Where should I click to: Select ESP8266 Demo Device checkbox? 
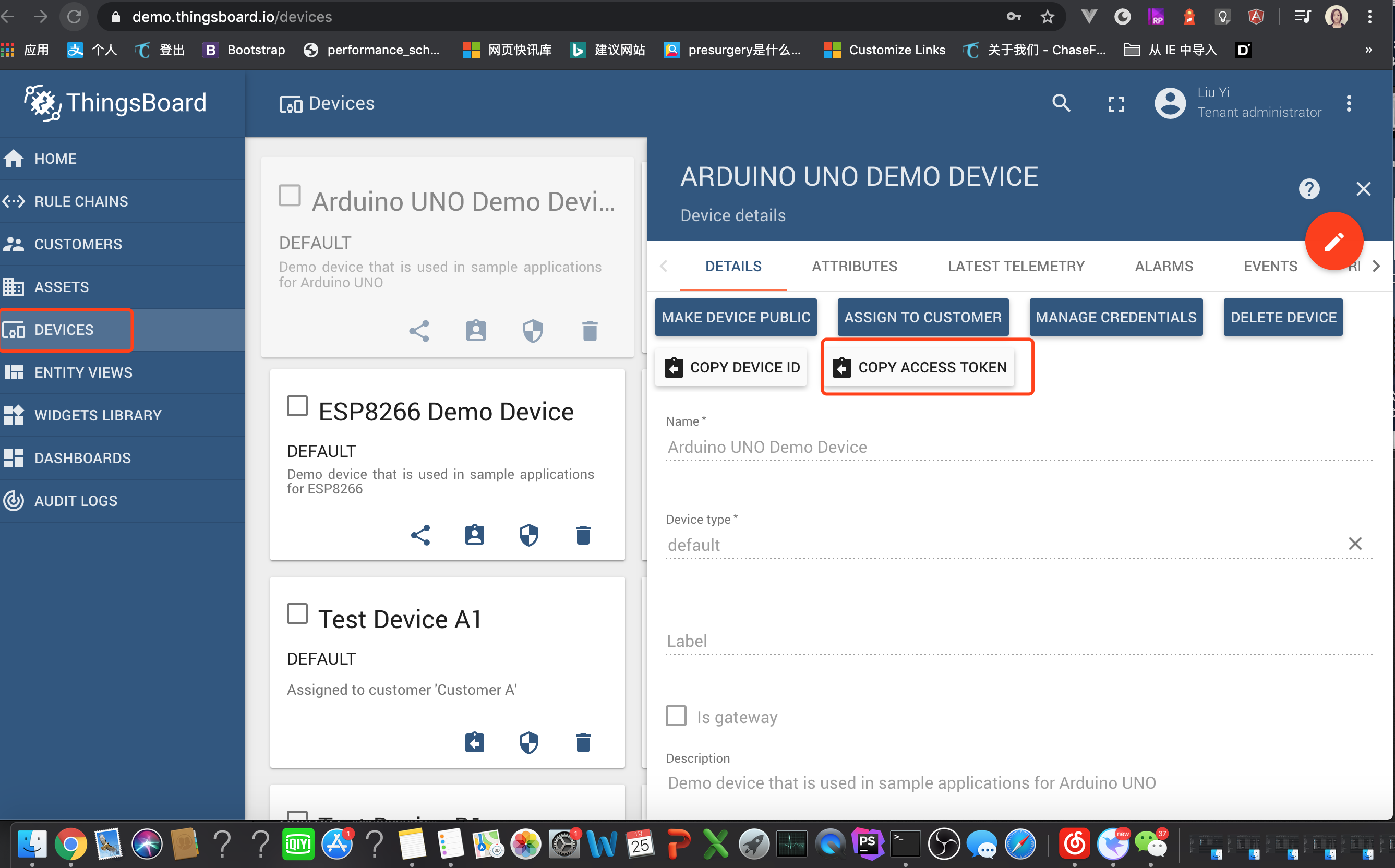tap(297, 406)
